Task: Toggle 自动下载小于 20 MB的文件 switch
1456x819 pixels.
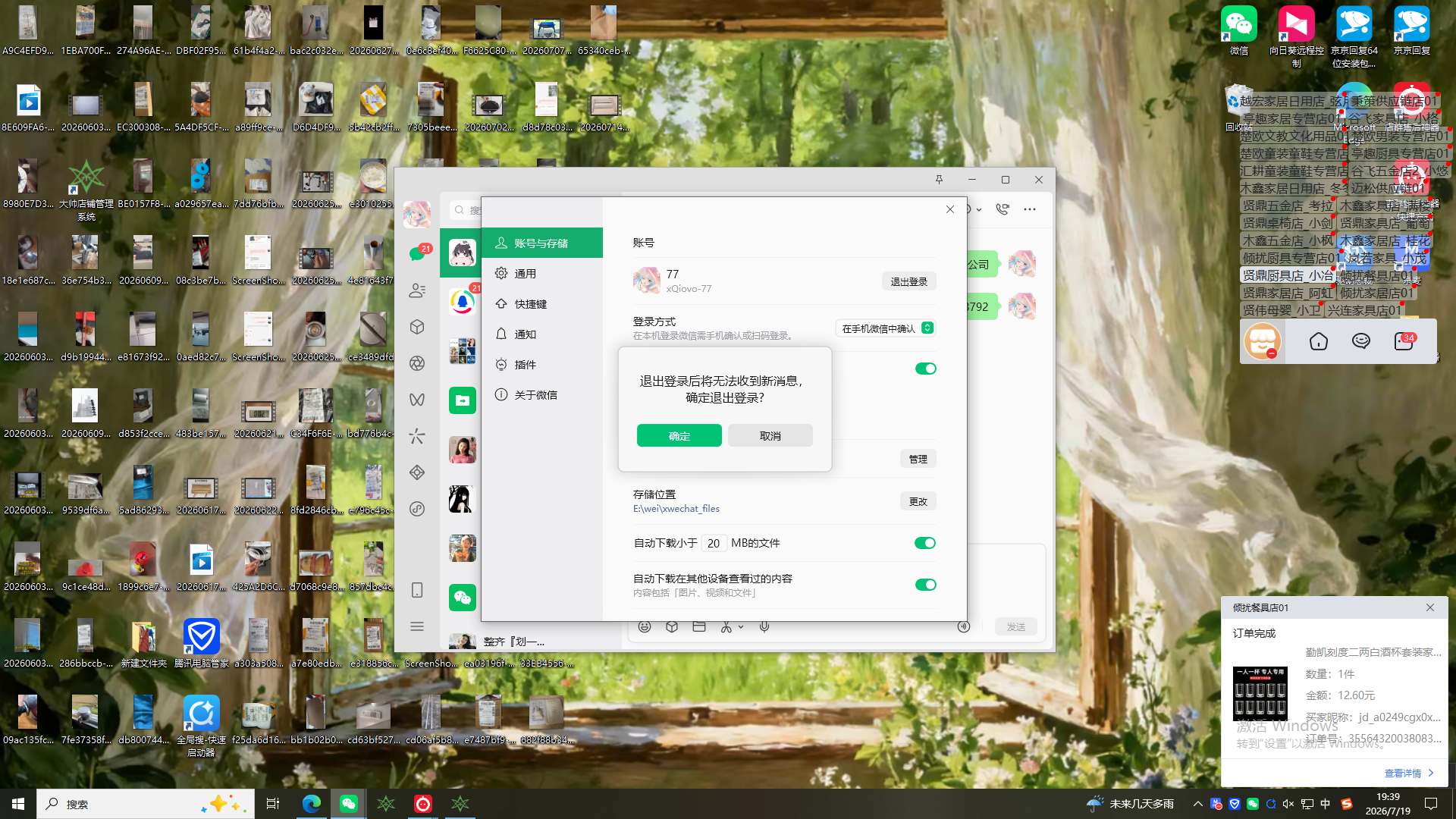Action: pos(925,543)
